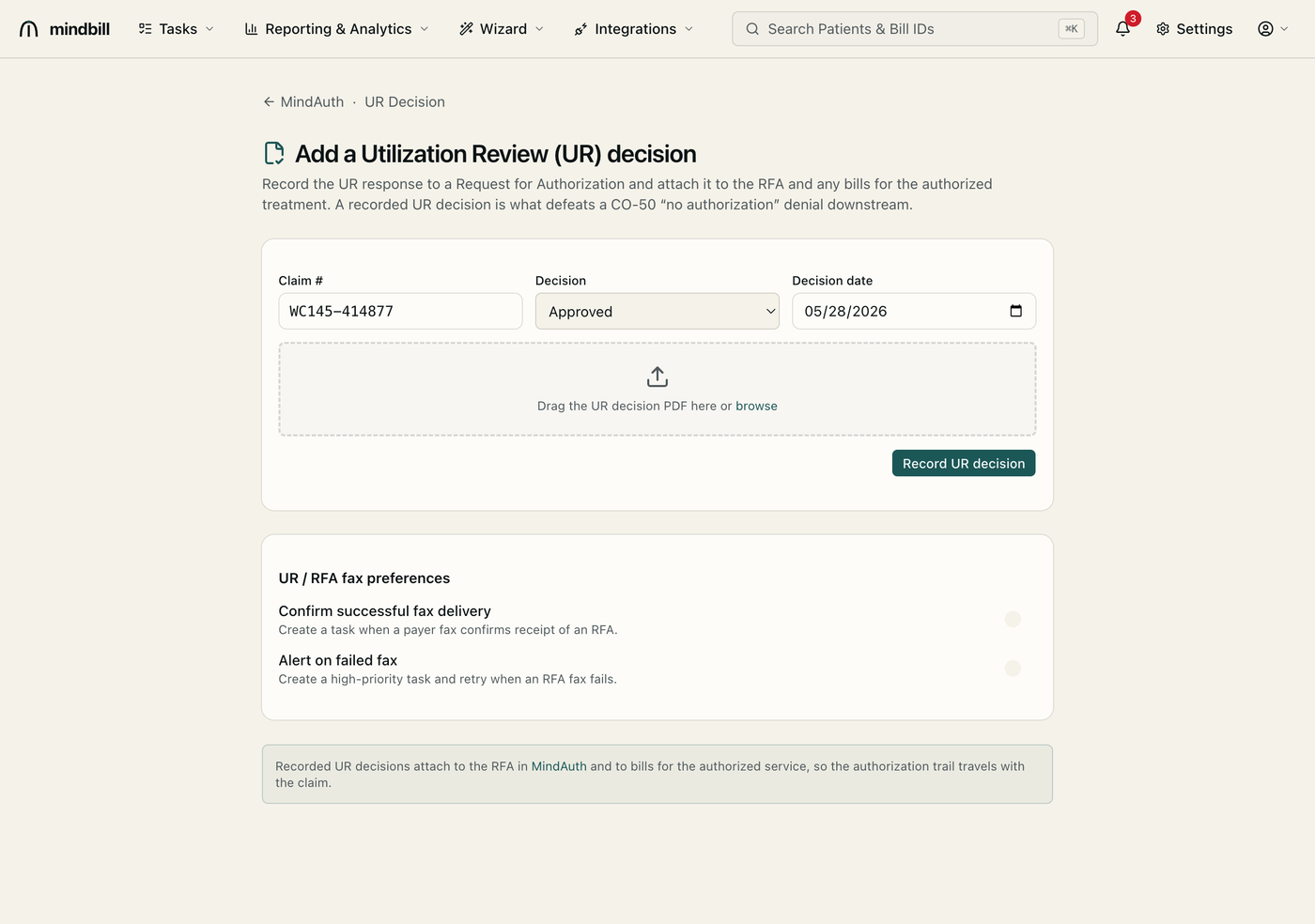The image size is (1315, 924).
Task: Click the 'Decision date' field label
Action: point(832,281)
